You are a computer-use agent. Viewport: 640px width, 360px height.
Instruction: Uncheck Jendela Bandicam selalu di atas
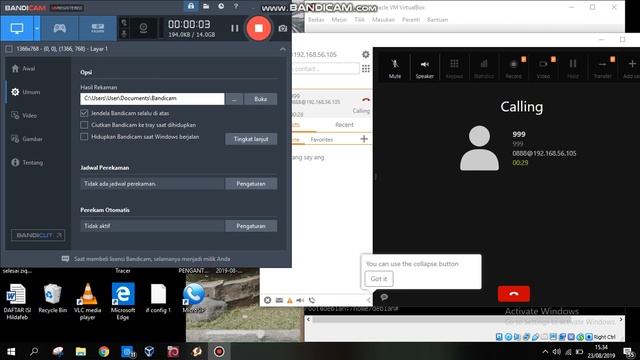tap(84, 113)
